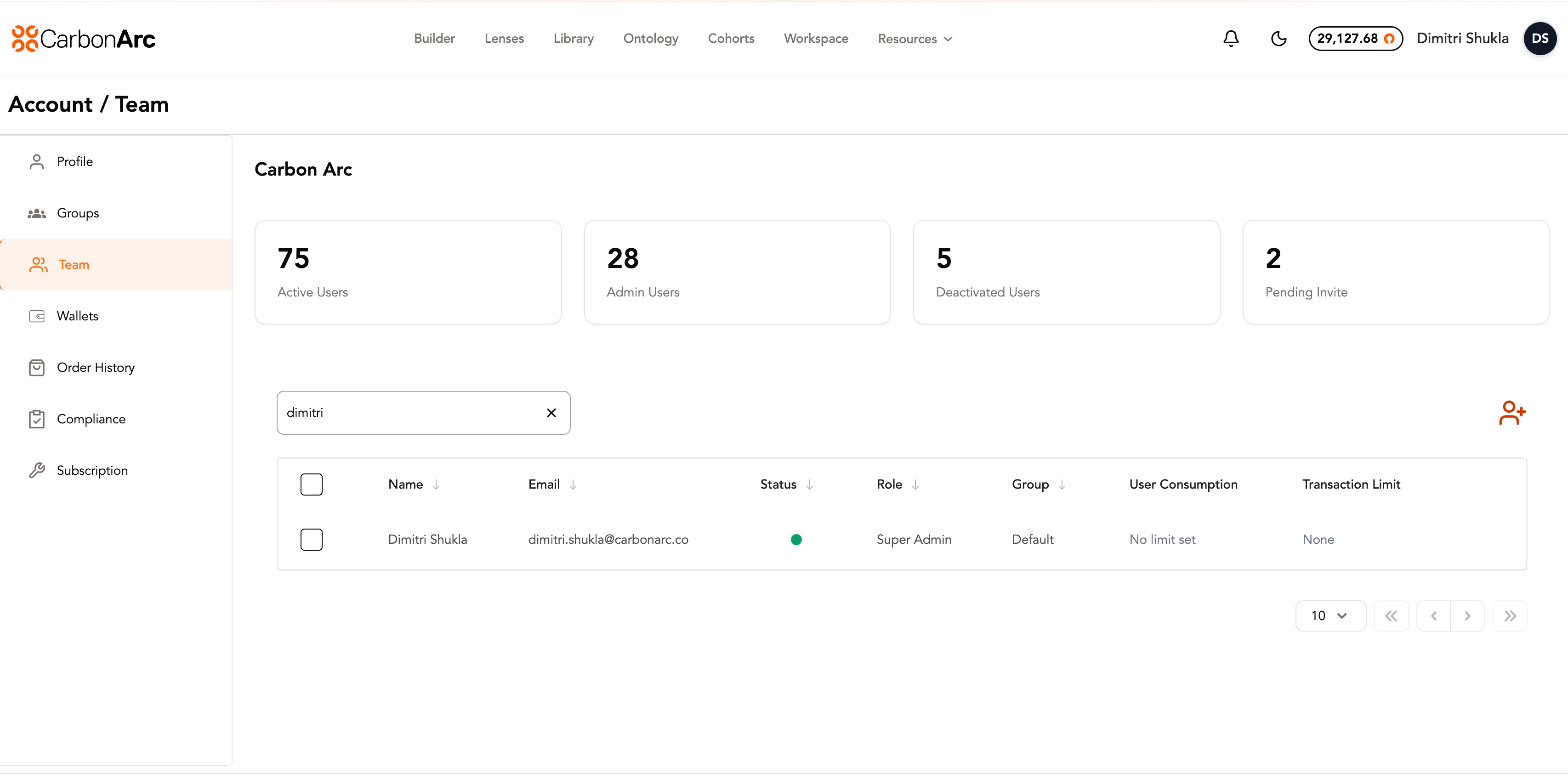Screen dimensions: 1568x775
Task: Click the 29,127.68 credit balance button
Action: (x=1355, y=38)
